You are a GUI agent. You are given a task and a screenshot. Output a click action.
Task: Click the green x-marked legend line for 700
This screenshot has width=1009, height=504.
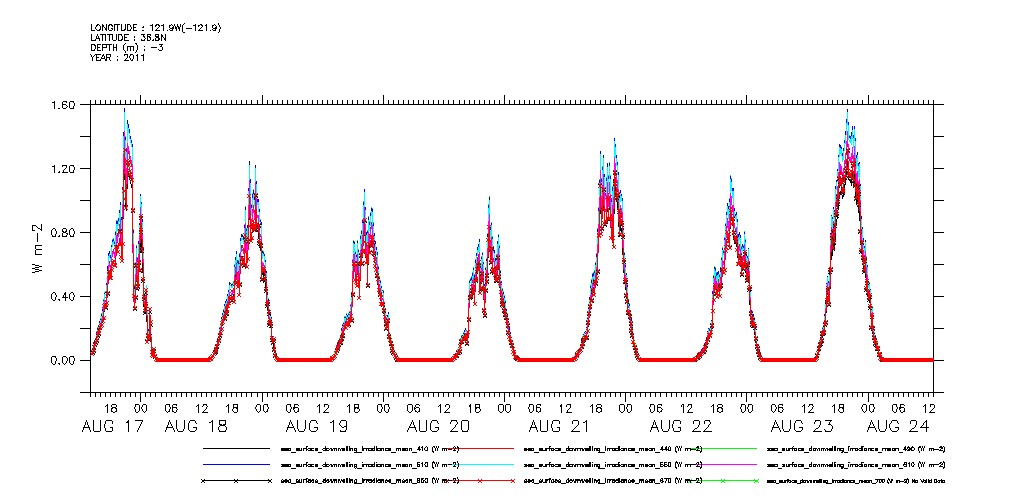(x=723, y=481)
